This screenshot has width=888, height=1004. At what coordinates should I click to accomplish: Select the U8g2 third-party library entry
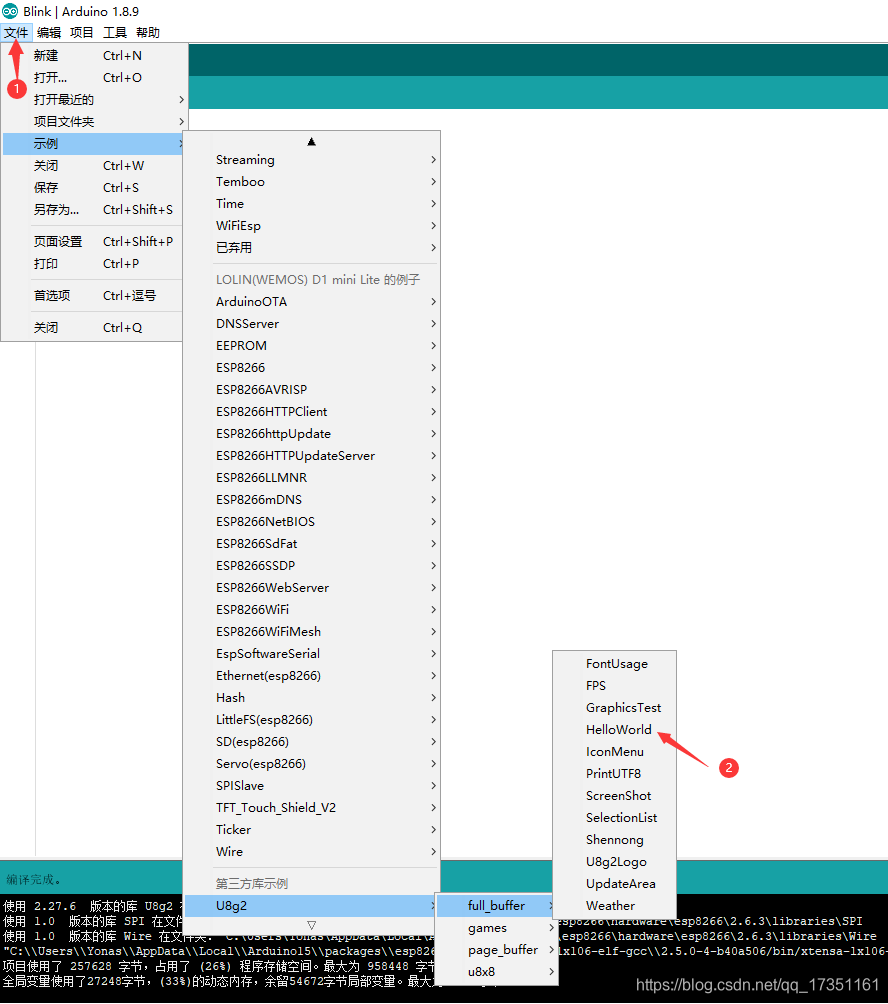point(312,906)
